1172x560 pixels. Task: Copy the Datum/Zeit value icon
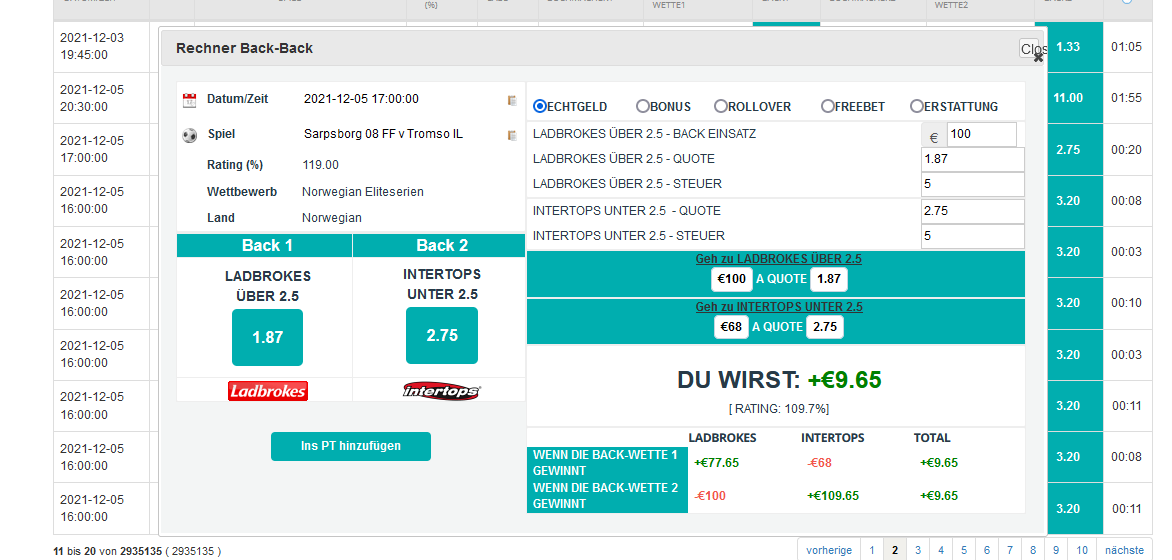click(x=512, y=99)
